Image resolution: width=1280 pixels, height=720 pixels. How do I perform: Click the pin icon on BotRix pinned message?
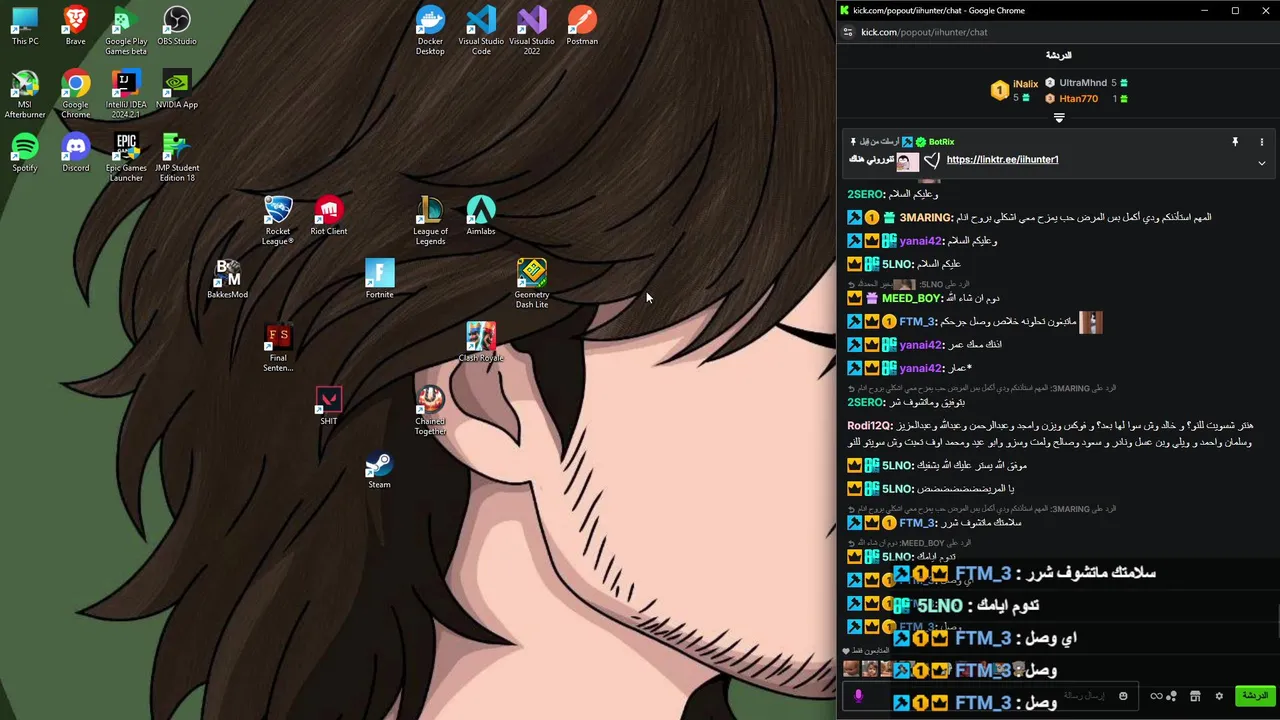1235,142
